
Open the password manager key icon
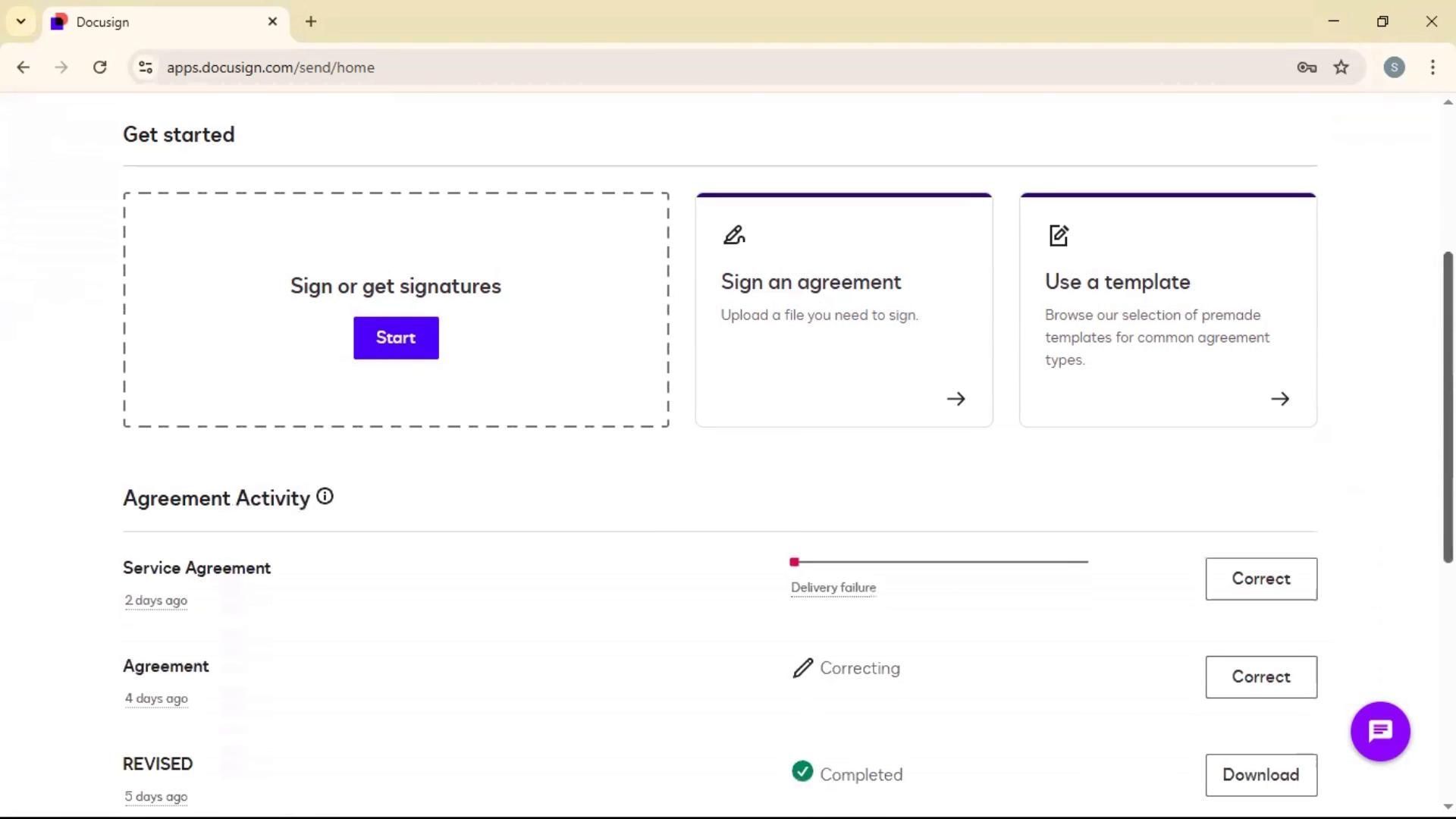coord(1307,67)
